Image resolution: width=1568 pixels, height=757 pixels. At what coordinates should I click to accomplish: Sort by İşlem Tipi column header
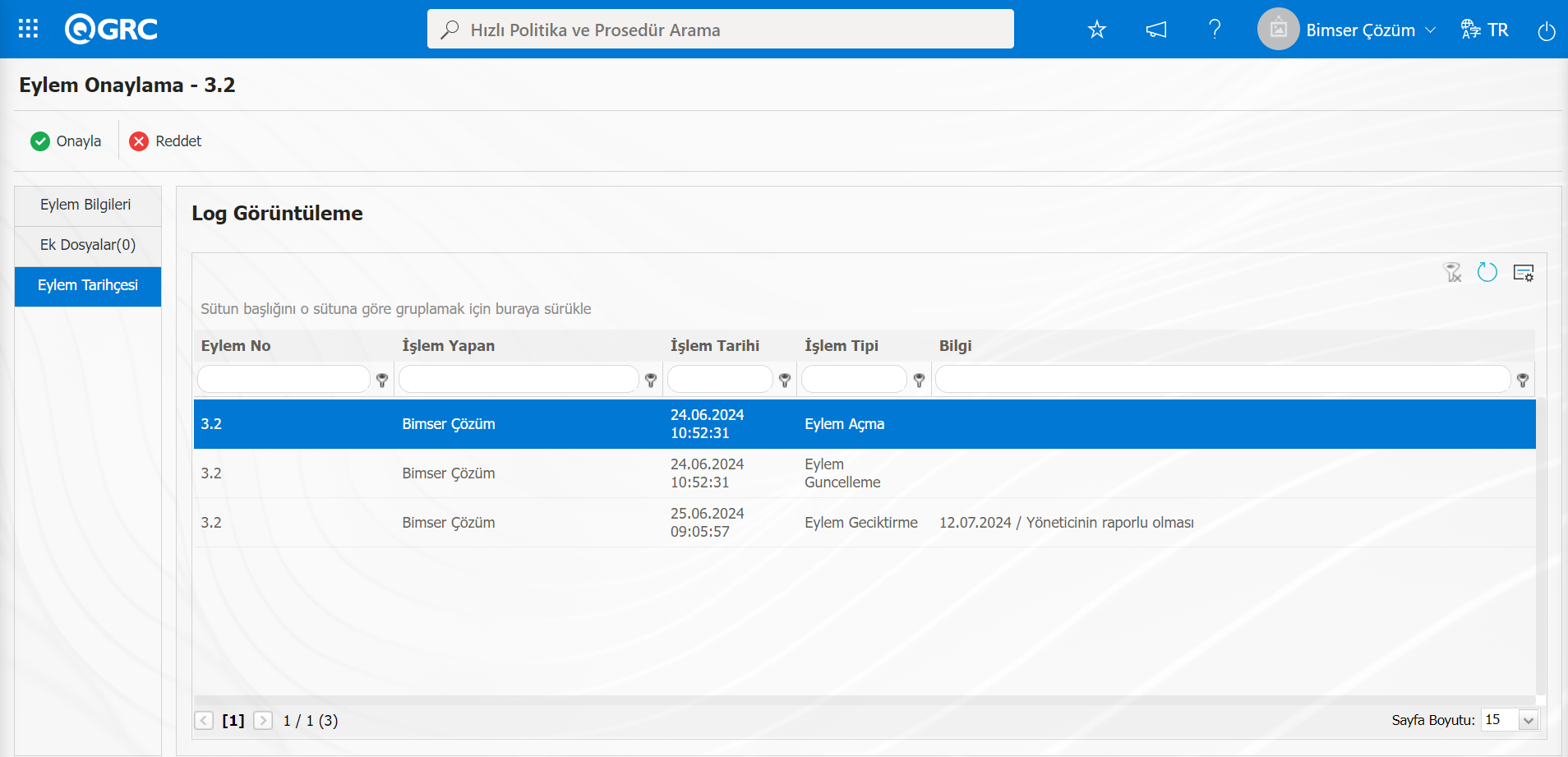tap(842, 346)
